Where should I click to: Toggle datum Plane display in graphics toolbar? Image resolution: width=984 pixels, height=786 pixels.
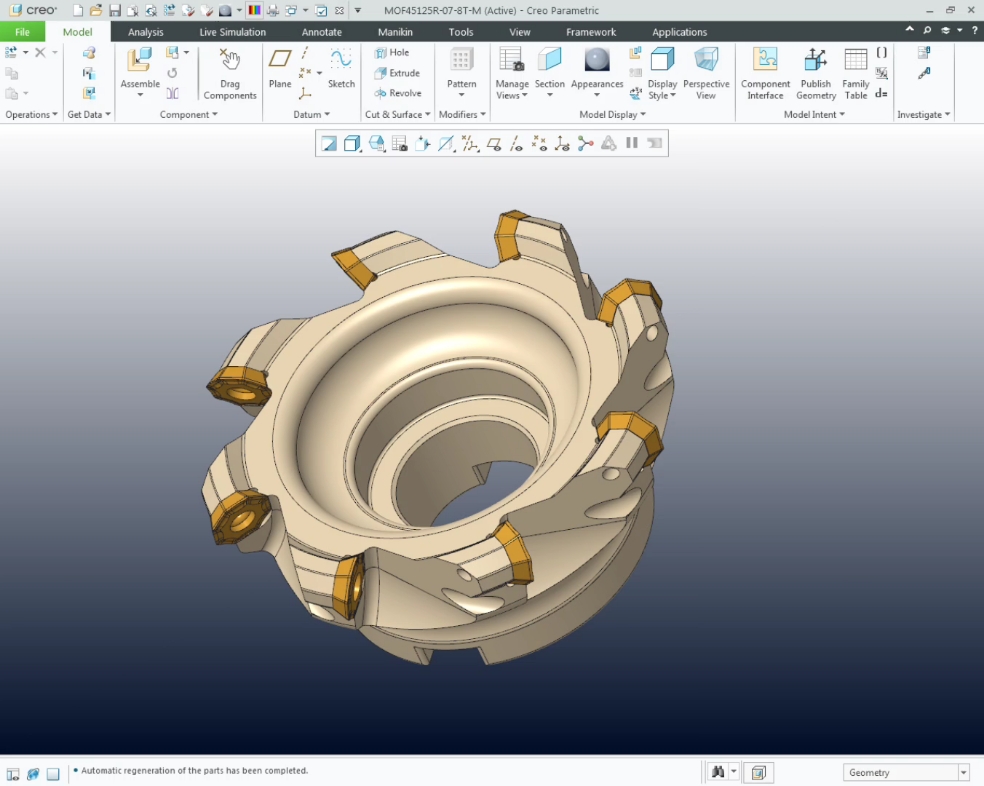click(x=493, y=145)
